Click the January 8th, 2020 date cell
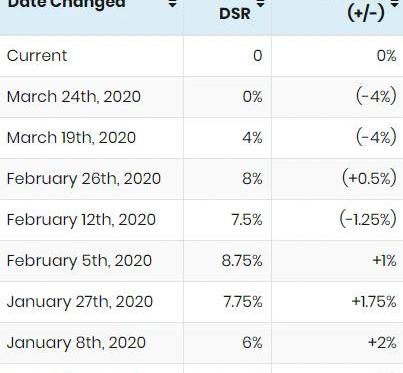 tap(91, 343)
